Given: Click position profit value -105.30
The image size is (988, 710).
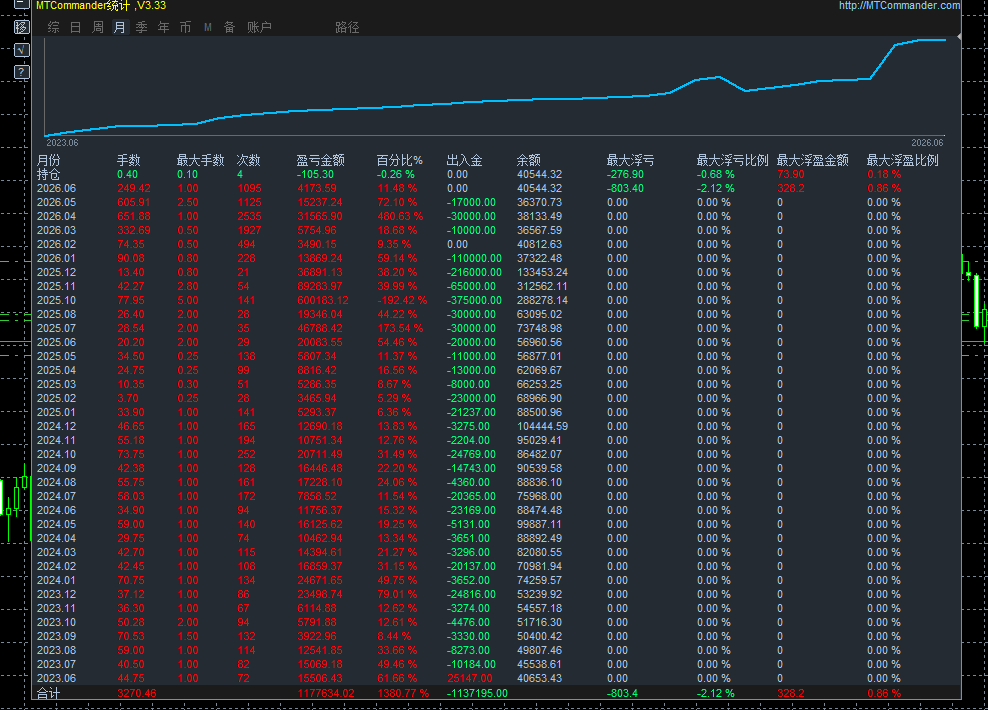Looking at the screenshot, I should pos(315,175).
